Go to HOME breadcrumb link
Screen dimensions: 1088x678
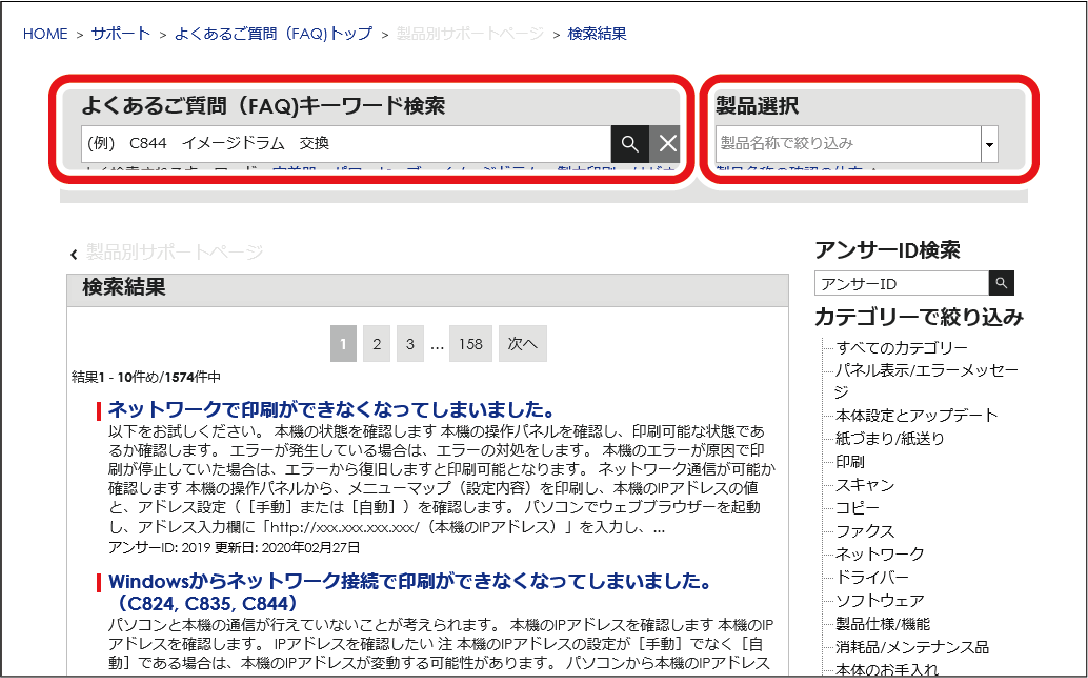click(x=45, y=34)
